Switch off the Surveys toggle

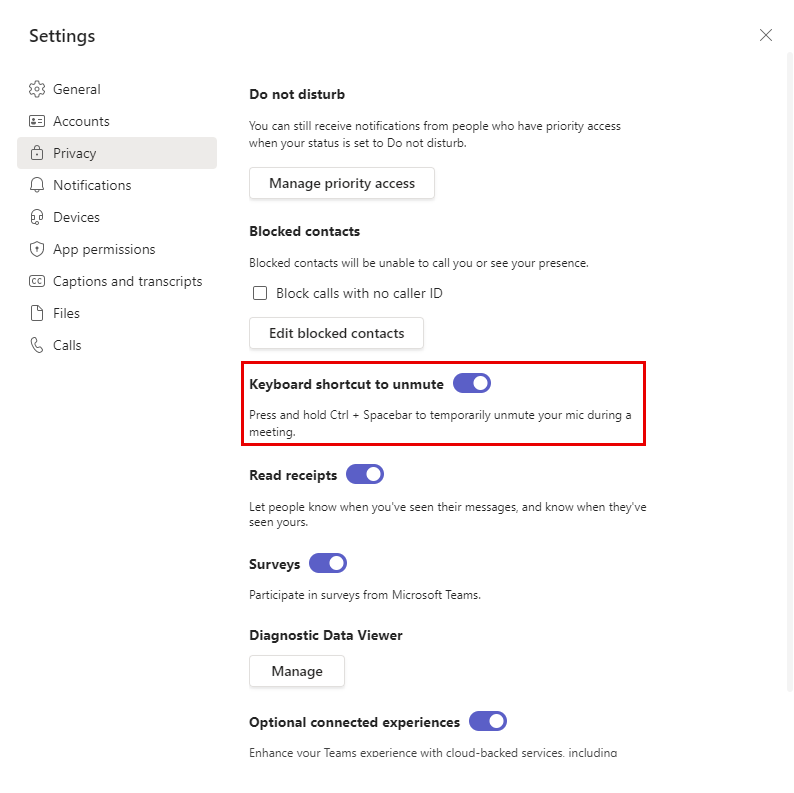coord(328,564)
